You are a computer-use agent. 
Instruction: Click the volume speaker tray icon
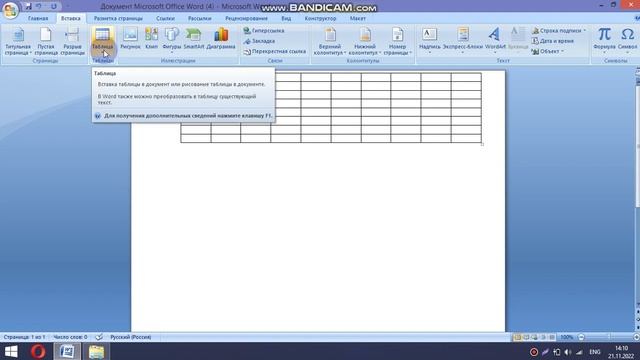click(x=568, y=352)
